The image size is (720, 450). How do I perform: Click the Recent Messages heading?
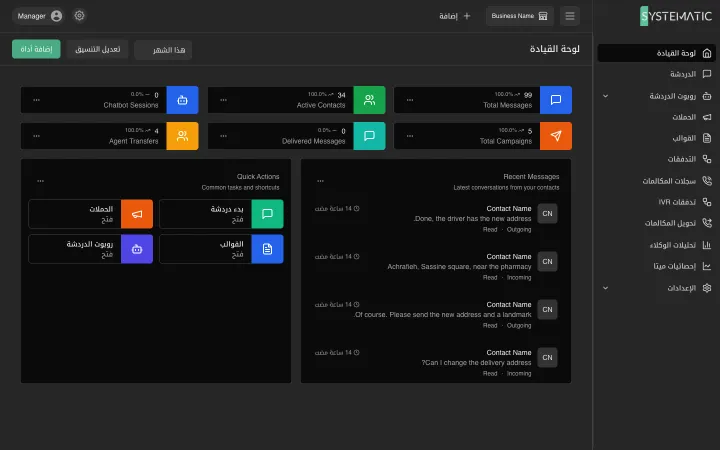[x=531, y=176]
